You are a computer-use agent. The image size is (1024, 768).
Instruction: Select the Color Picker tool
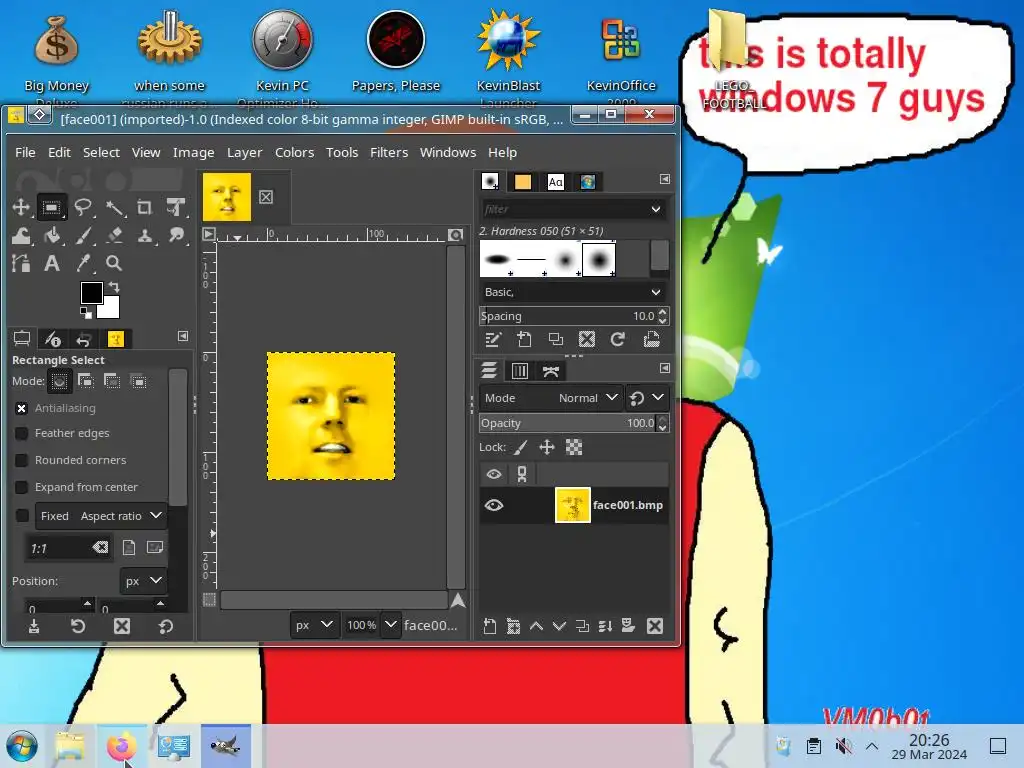tap(83, 263)
